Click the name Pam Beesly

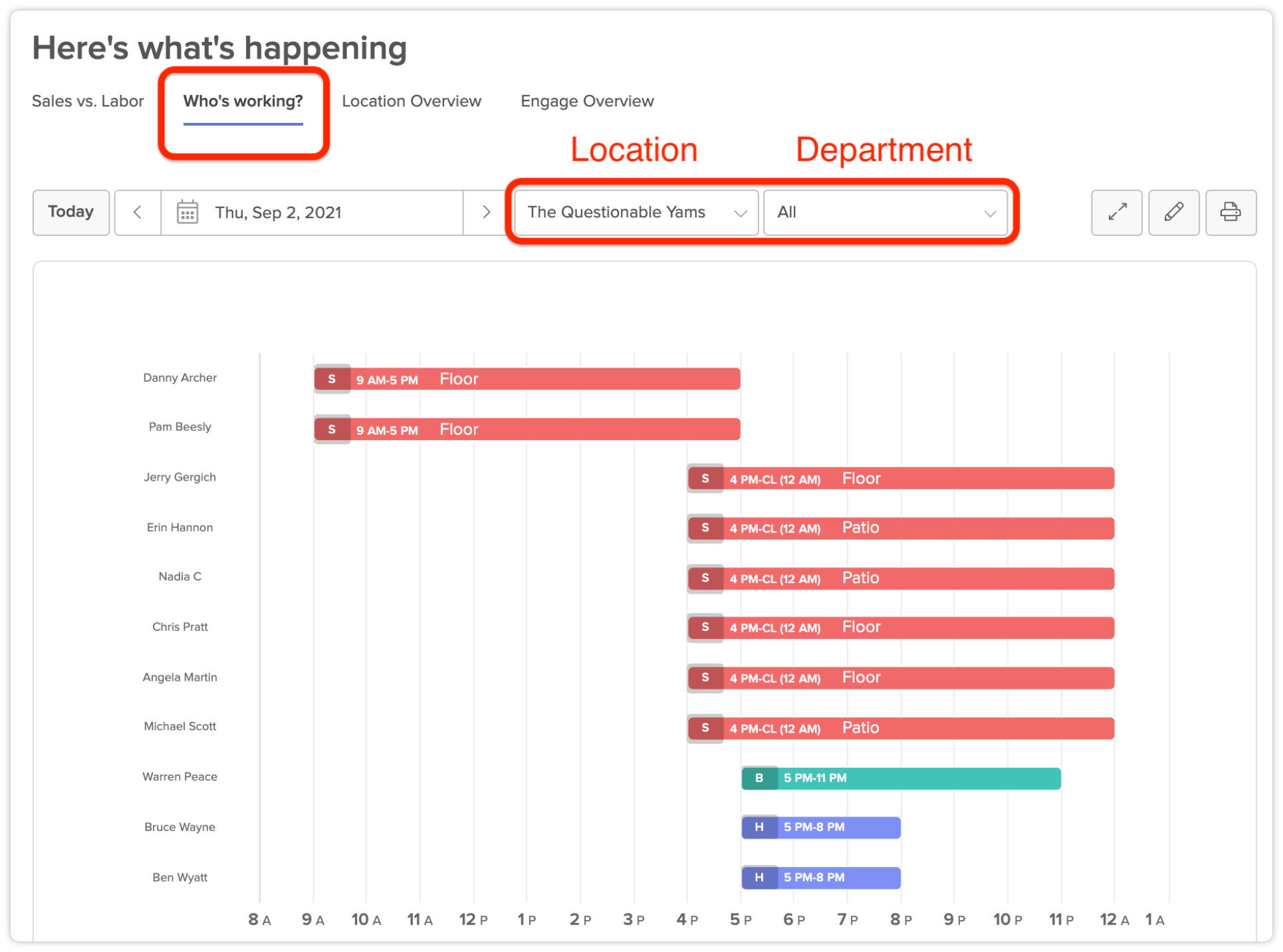coord(179,427)
